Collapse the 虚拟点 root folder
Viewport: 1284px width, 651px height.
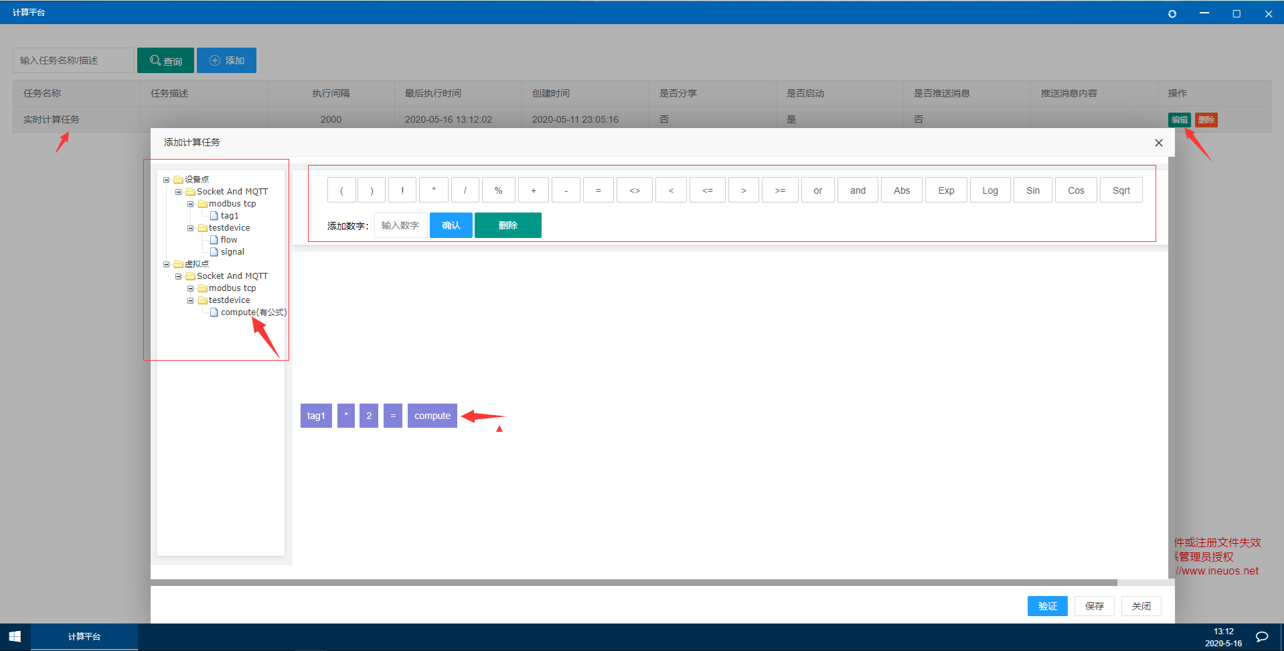click(x=167, y=264)
